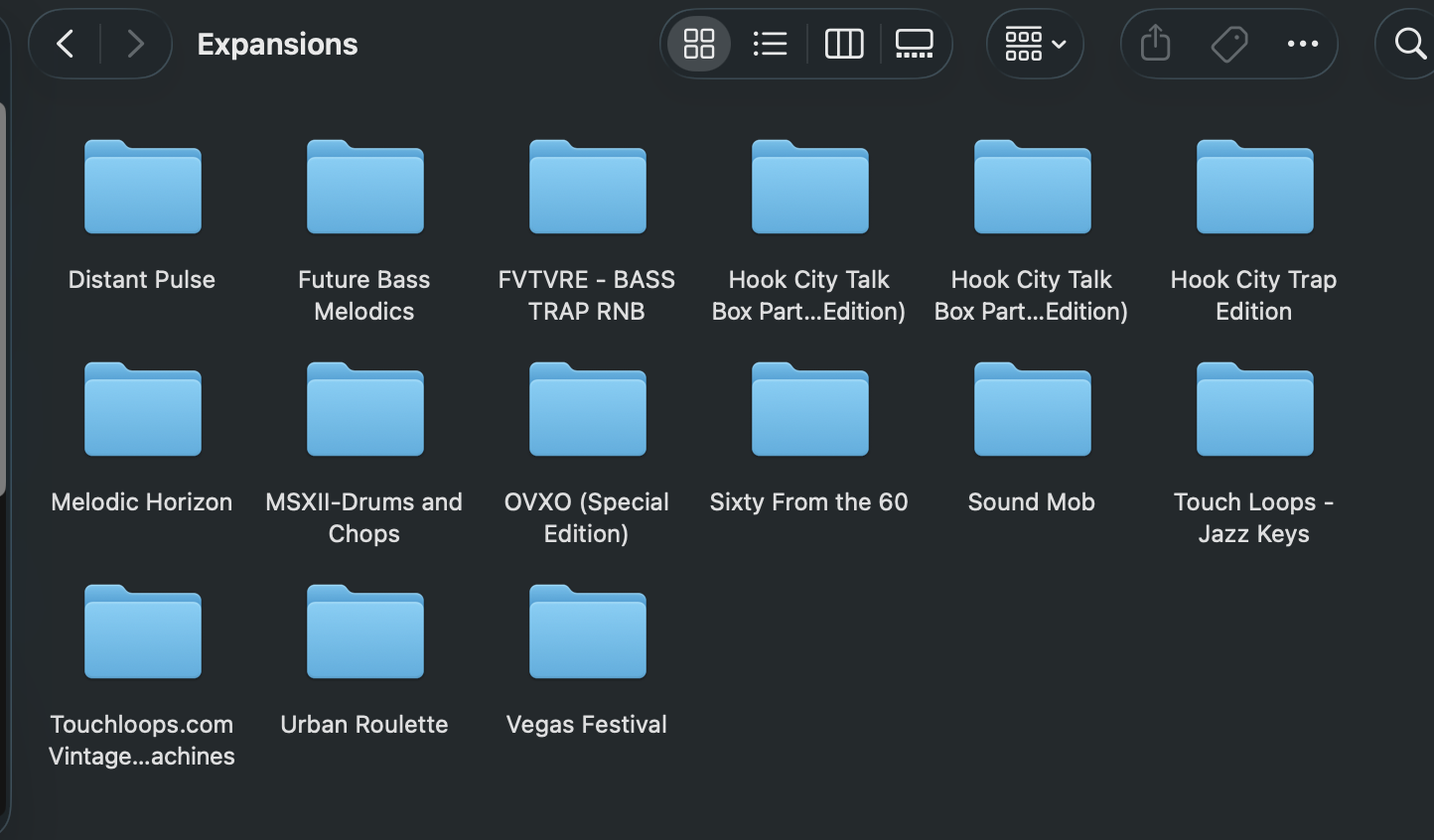Open the search magnifier
Screen dimensions: 1434x840
pyautogui.click(x=1410, y=44)
